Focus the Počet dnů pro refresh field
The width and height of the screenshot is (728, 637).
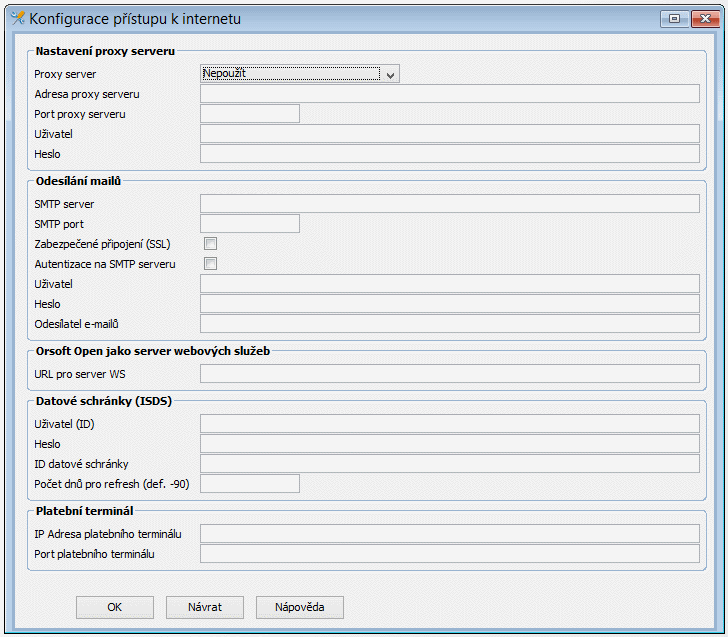[x=250, y=484]
